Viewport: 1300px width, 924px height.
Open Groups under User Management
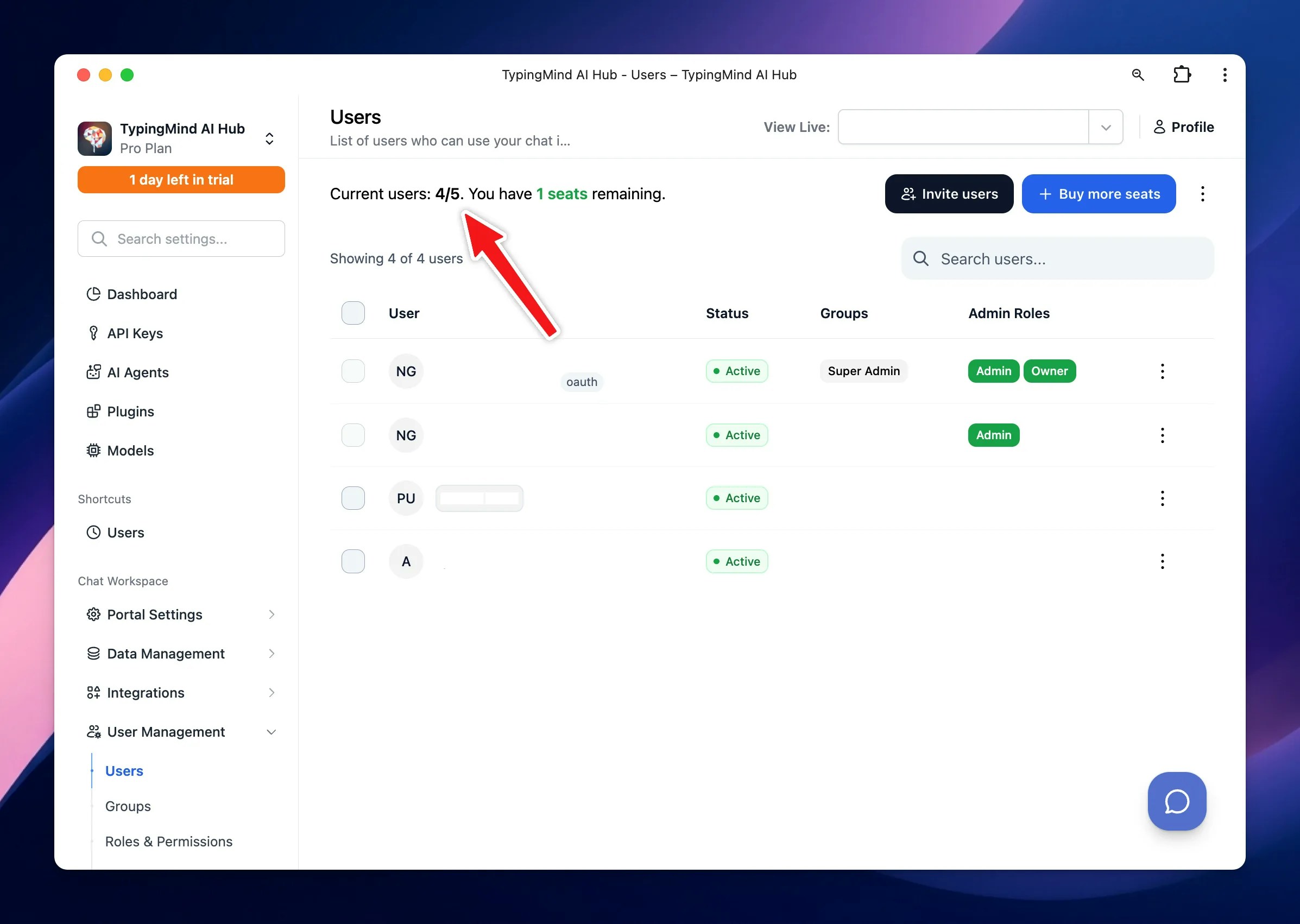pyautogui.click(x=128, y=806)
